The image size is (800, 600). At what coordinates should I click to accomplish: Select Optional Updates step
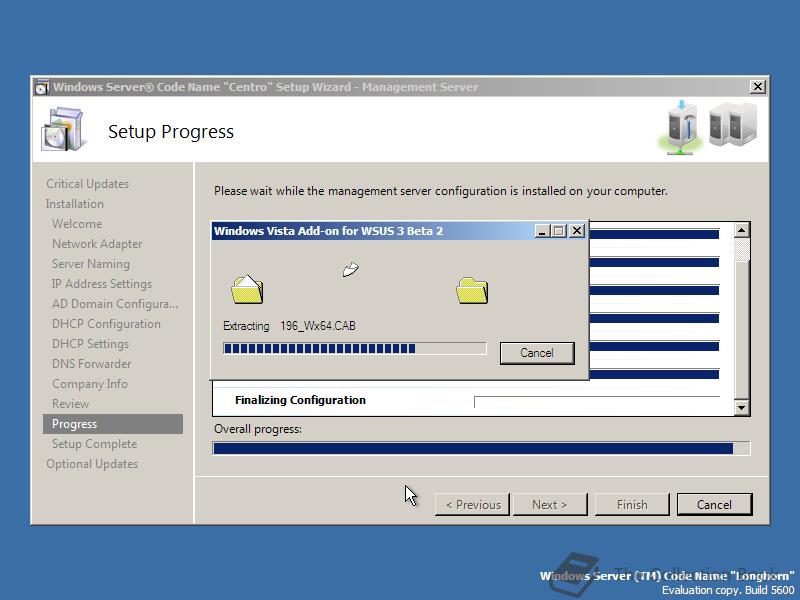pyautogui.click(x=92, y=464)
